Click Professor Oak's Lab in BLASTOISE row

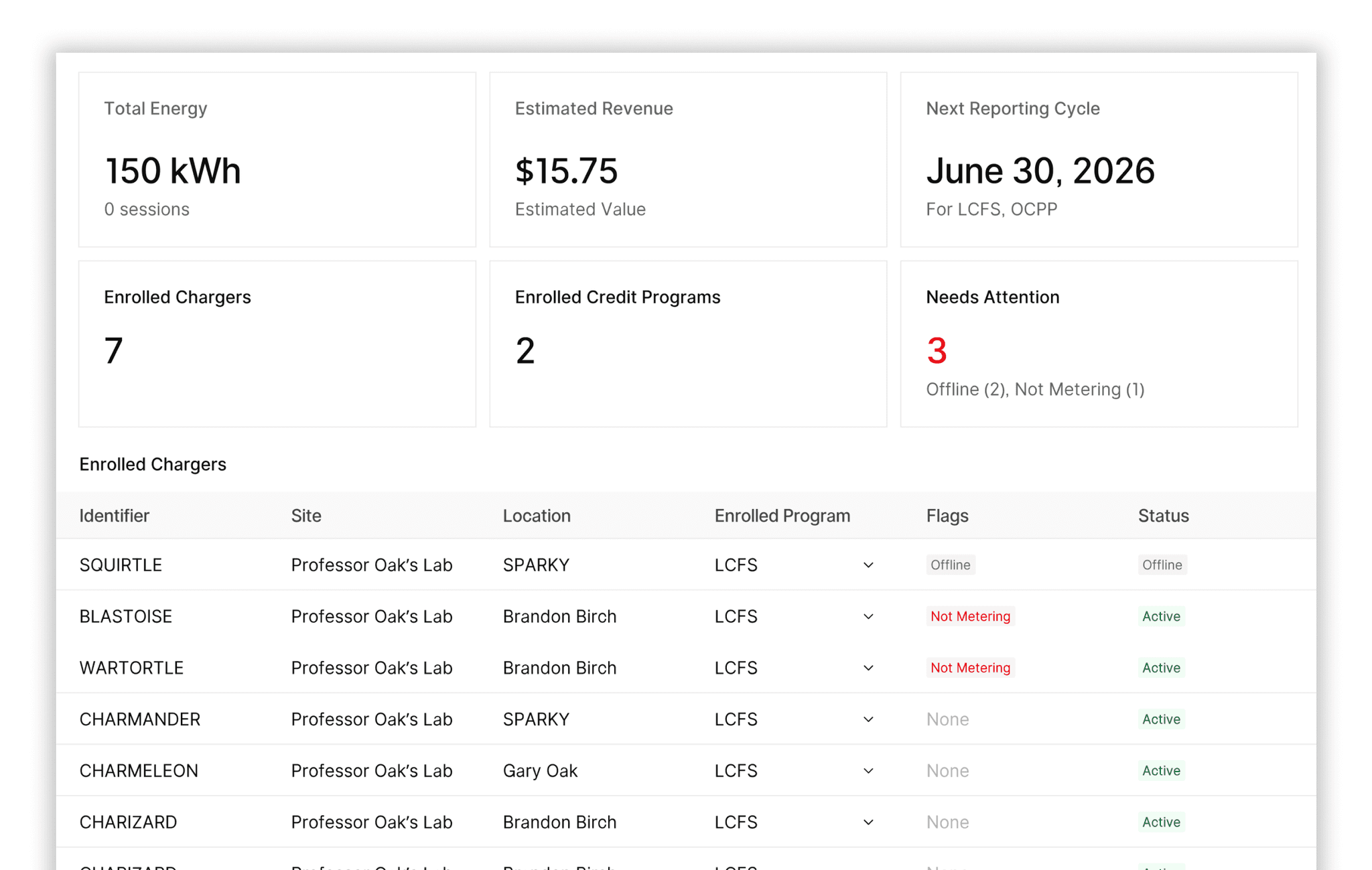click(372, 616)
